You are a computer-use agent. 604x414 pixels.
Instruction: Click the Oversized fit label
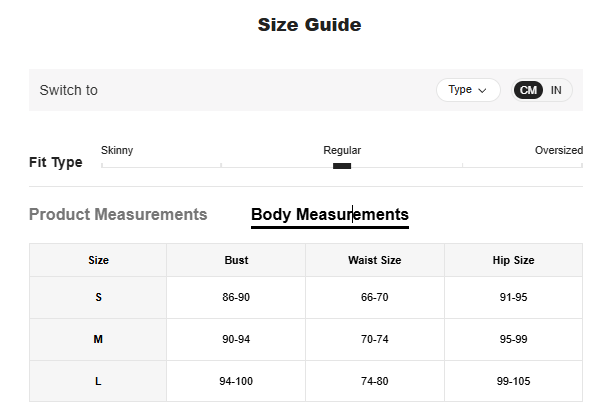pos(558,150)
